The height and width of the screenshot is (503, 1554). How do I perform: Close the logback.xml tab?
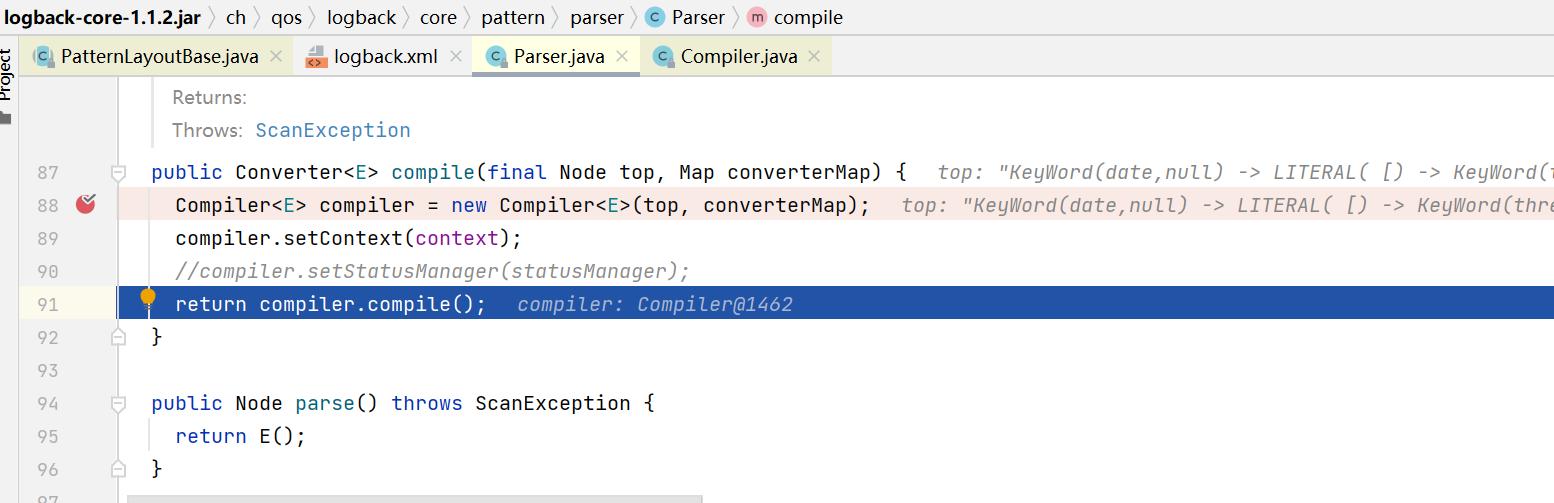point(455,57)
